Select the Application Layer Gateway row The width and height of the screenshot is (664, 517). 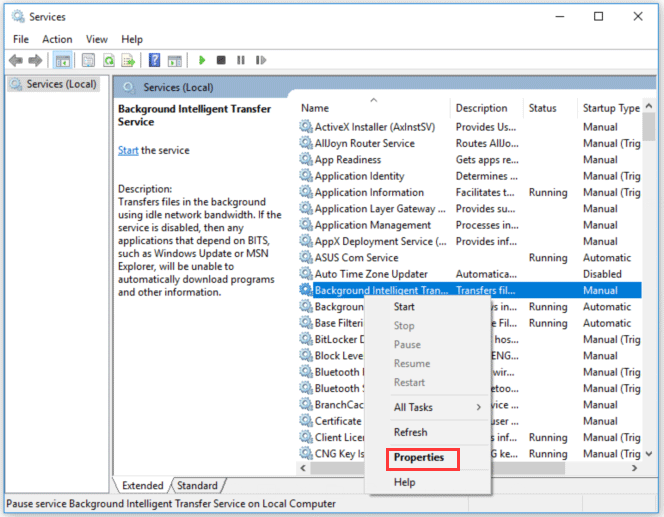470,208
